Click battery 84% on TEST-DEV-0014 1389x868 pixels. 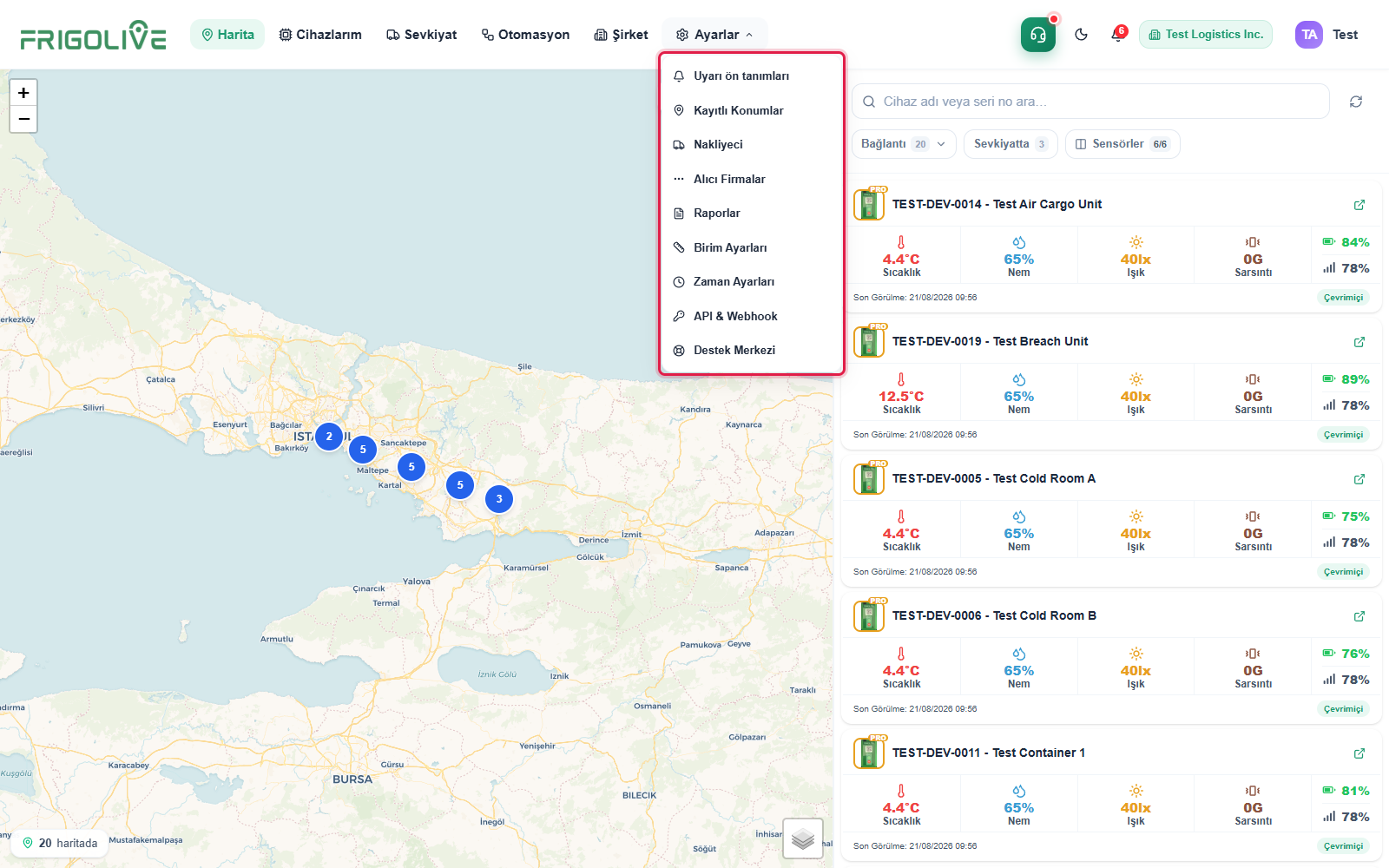1346,242
